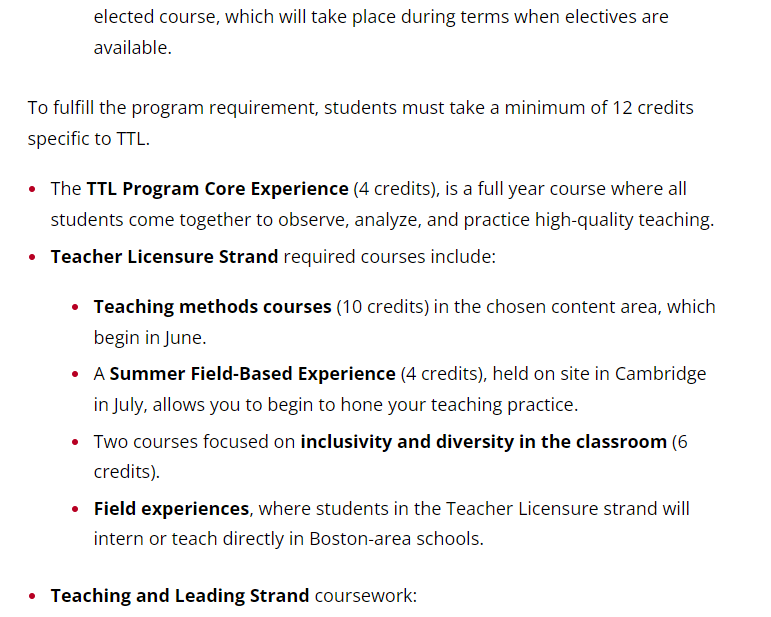Click 'Teaching and Leading Strand' heading
The height and width of the screenshot is (617, 771).
(180, 595)
